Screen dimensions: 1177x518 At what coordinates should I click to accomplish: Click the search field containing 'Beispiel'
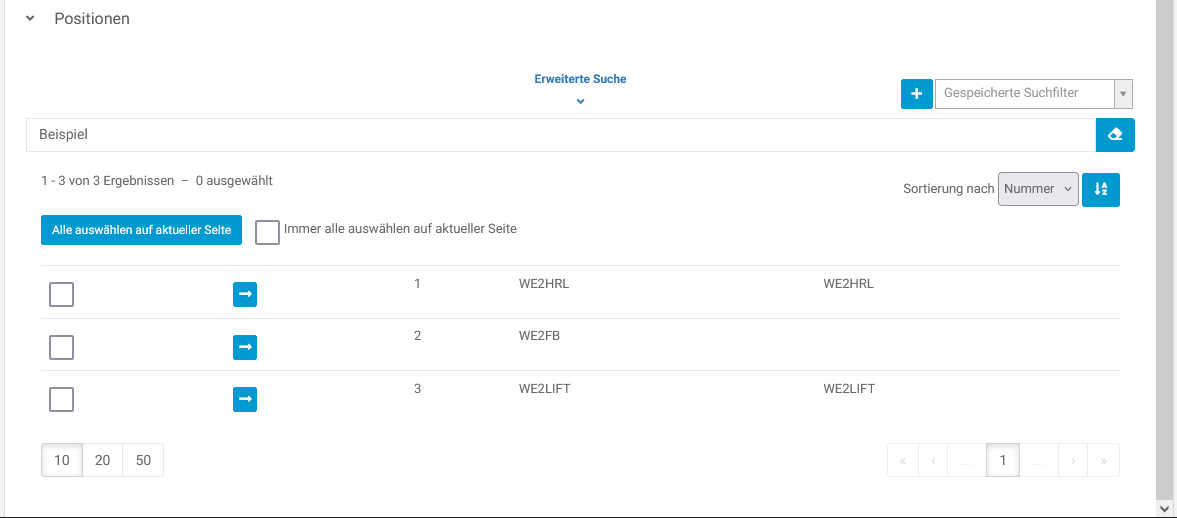tap(560, 135)
